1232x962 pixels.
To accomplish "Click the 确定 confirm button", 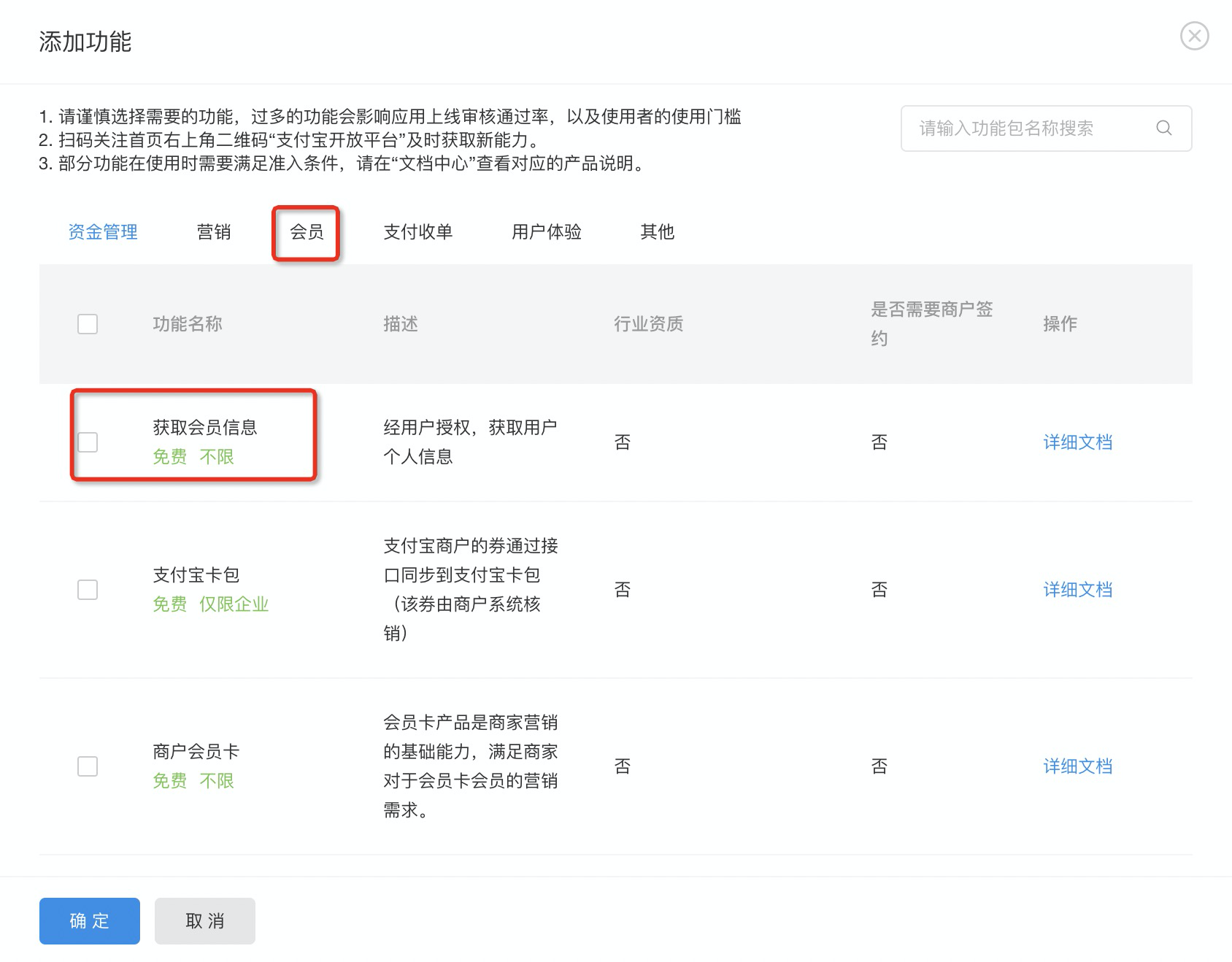I will pyautogui.click(x=89, y=920).
